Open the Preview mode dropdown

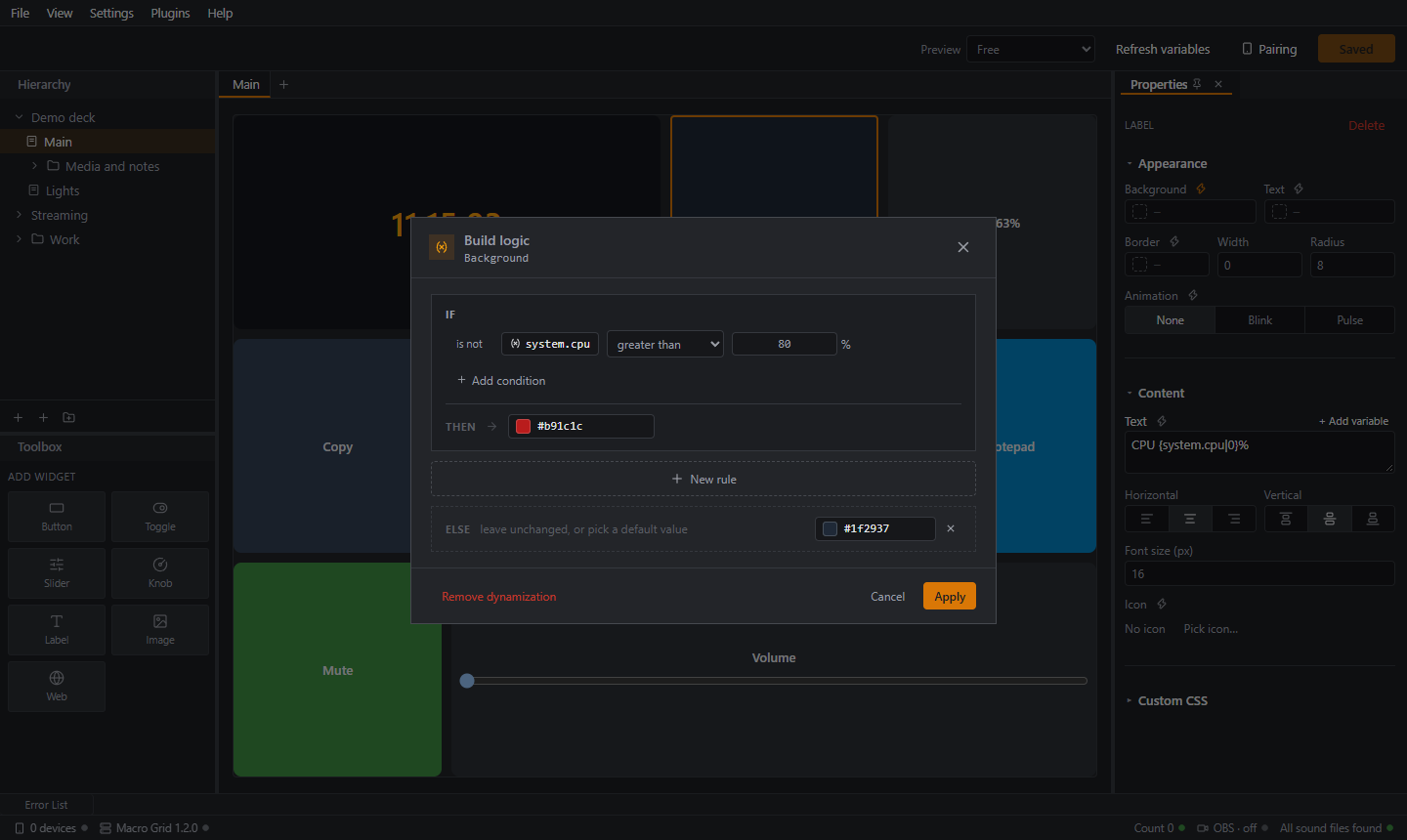click(x=1031, y=49)
